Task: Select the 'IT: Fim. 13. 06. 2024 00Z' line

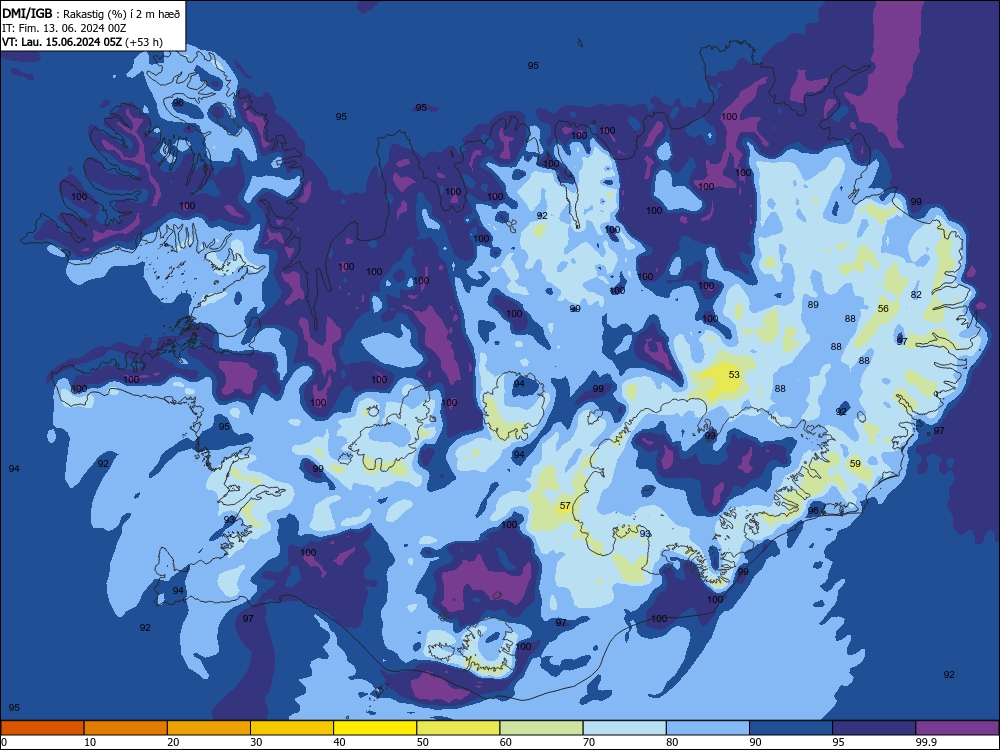Action: (x=64, y=28)
